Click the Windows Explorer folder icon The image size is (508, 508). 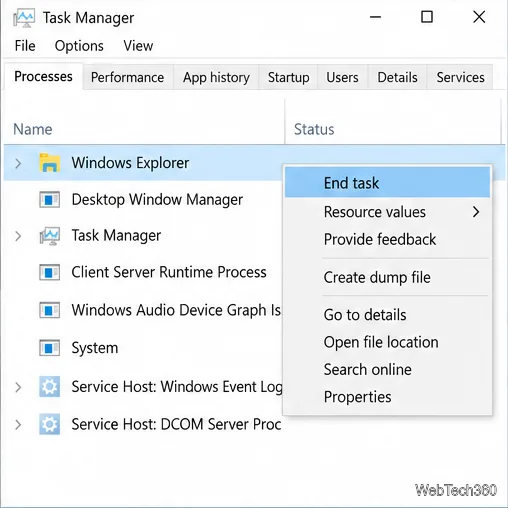pos(50,163)
